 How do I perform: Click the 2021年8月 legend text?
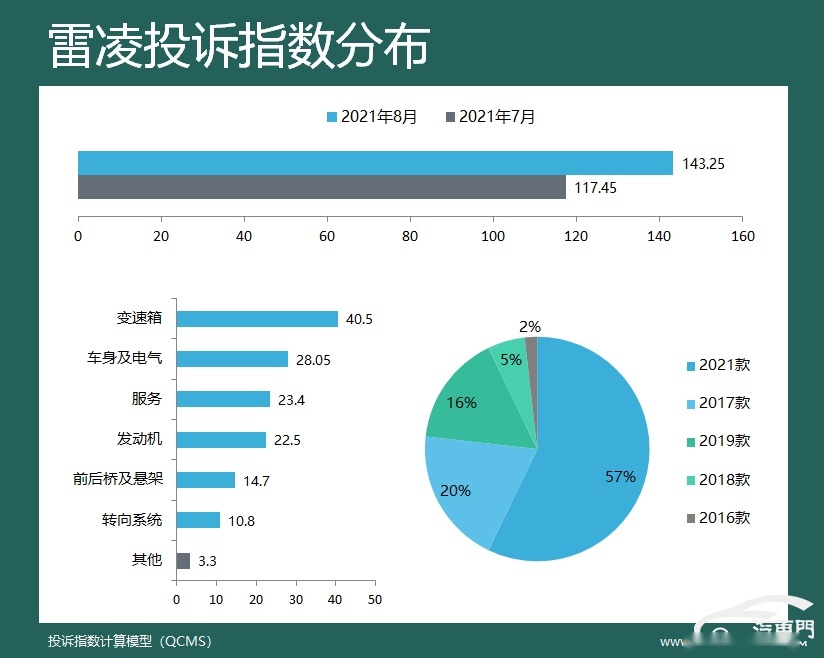pos(379,117)
